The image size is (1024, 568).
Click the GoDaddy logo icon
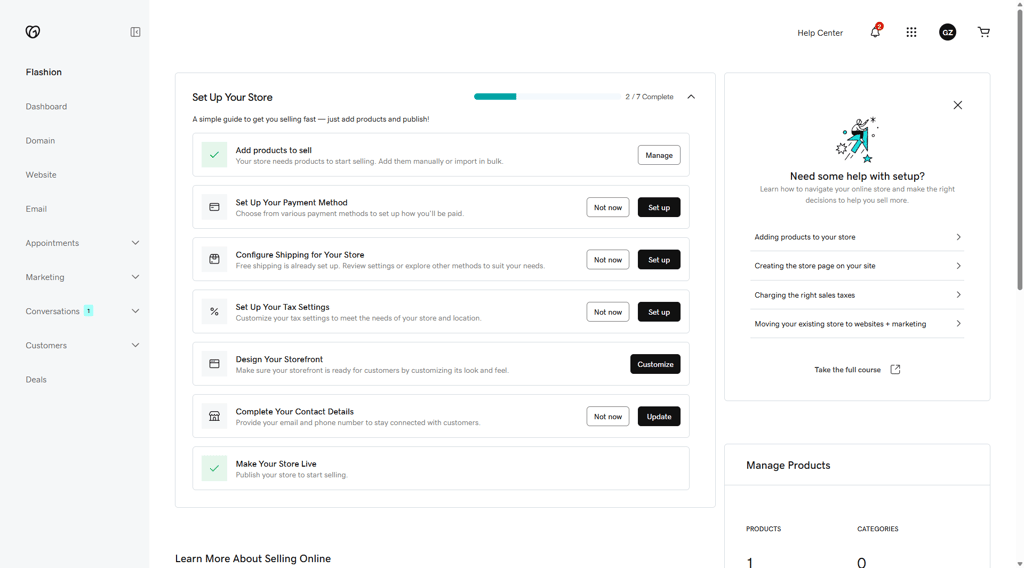(33, 32)
